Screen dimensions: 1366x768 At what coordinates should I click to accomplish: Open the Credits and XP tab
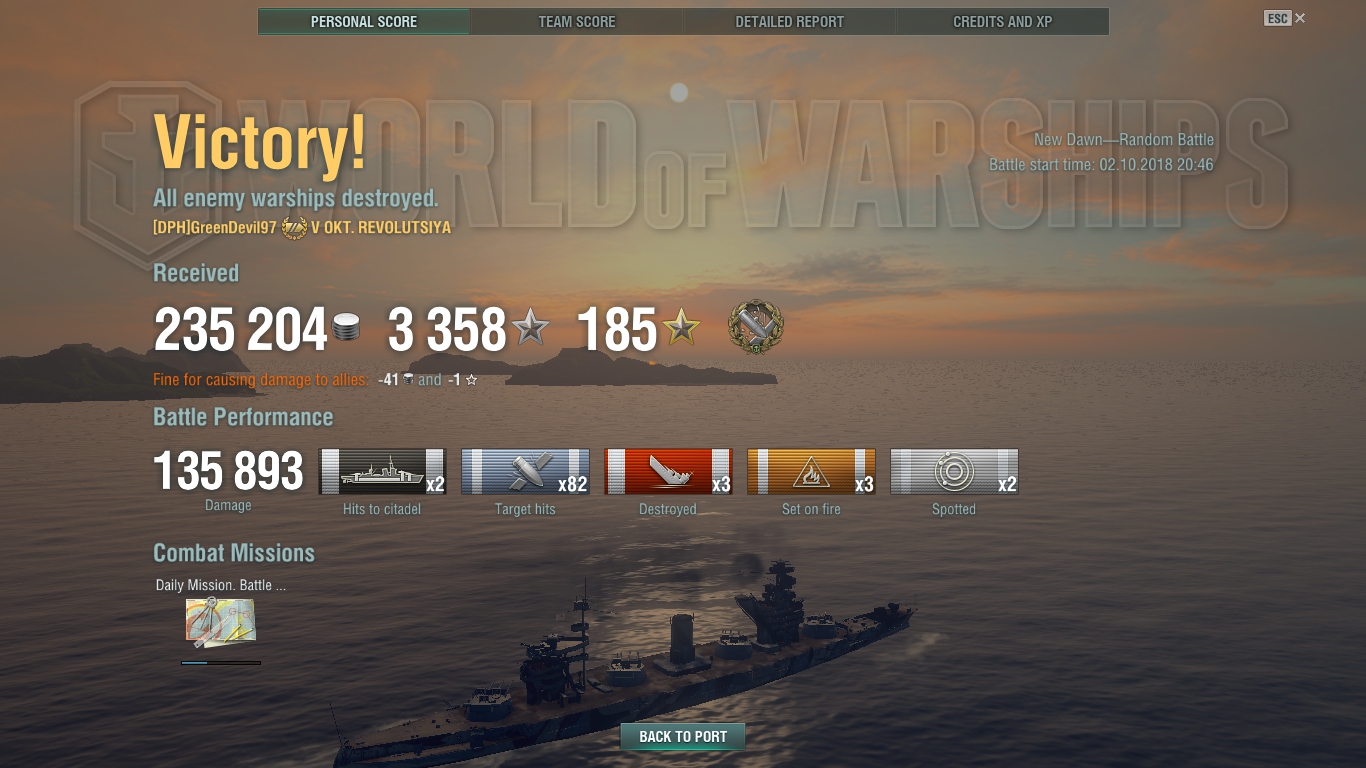[1003, 21]
